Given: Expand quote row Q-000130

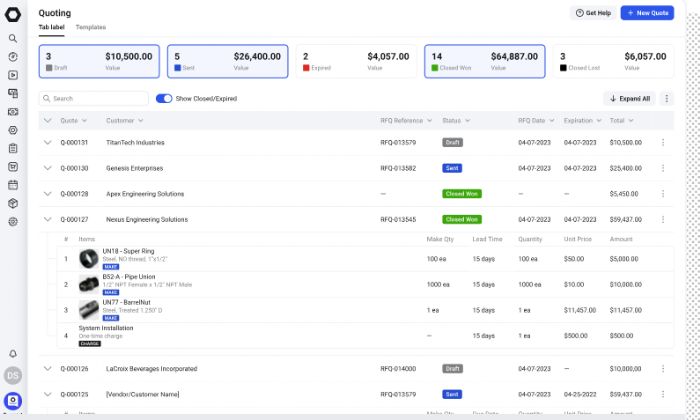Looking at the screenshot, I should tap(48, 168).
